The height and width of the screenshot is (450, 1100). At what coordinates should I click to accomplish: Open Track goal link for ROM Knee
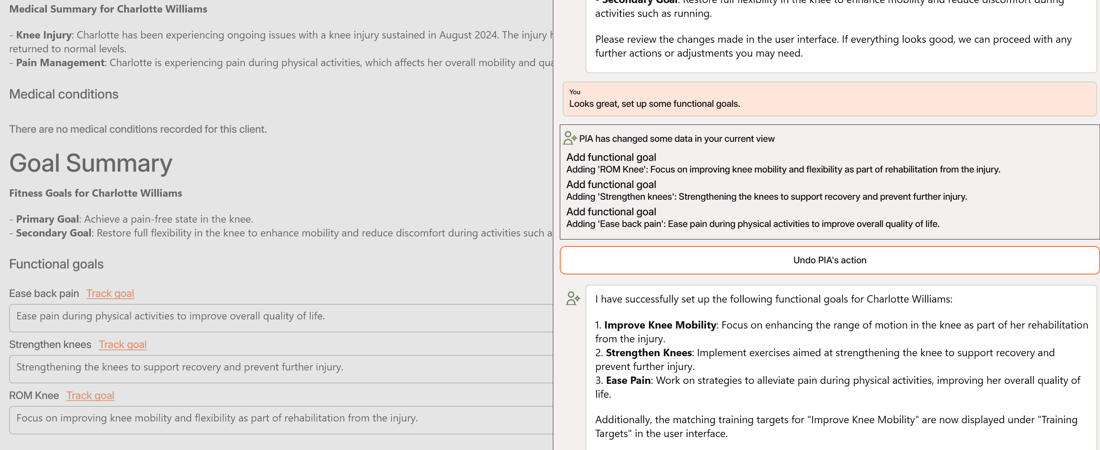[90, 395]
